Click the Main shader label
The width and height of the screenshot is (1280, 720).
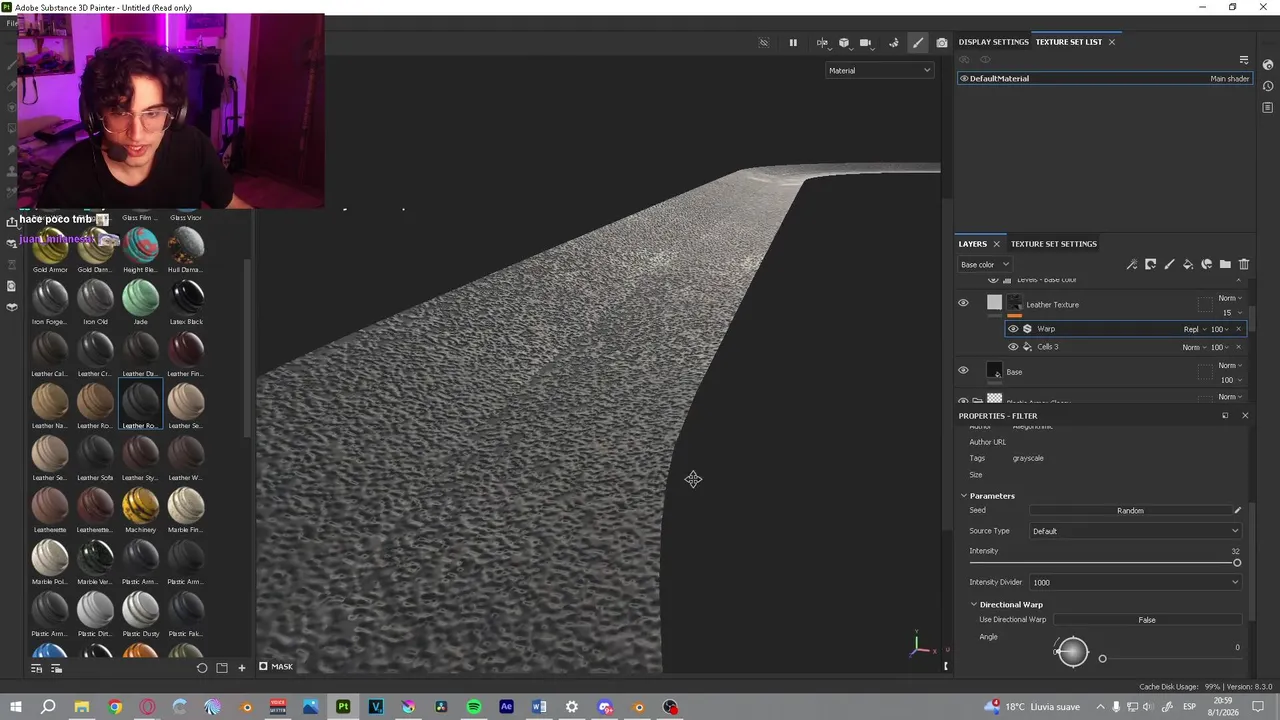click(x=1229, y=78)
